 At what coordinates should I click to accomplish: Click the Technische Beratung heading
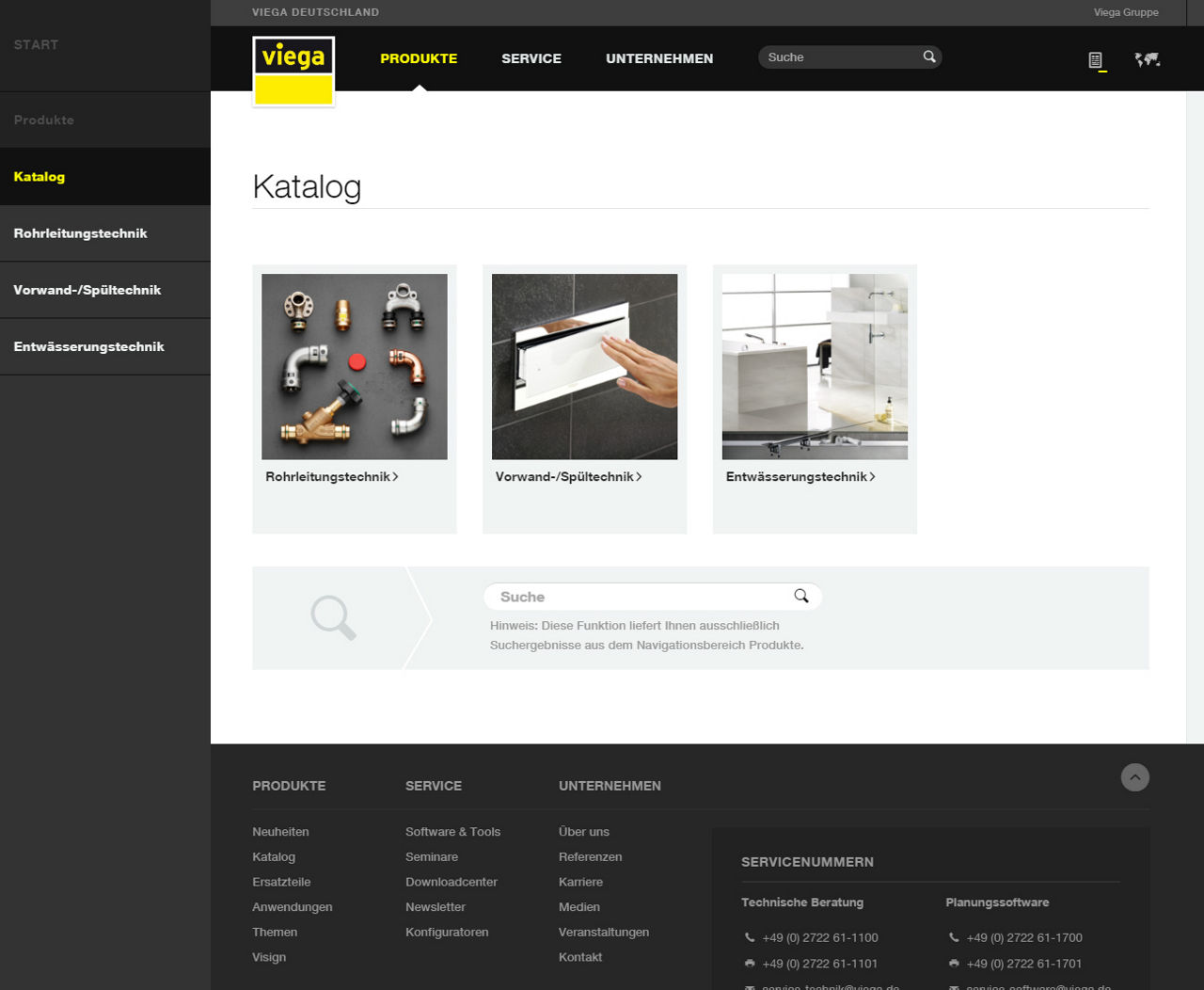[802, 902]
